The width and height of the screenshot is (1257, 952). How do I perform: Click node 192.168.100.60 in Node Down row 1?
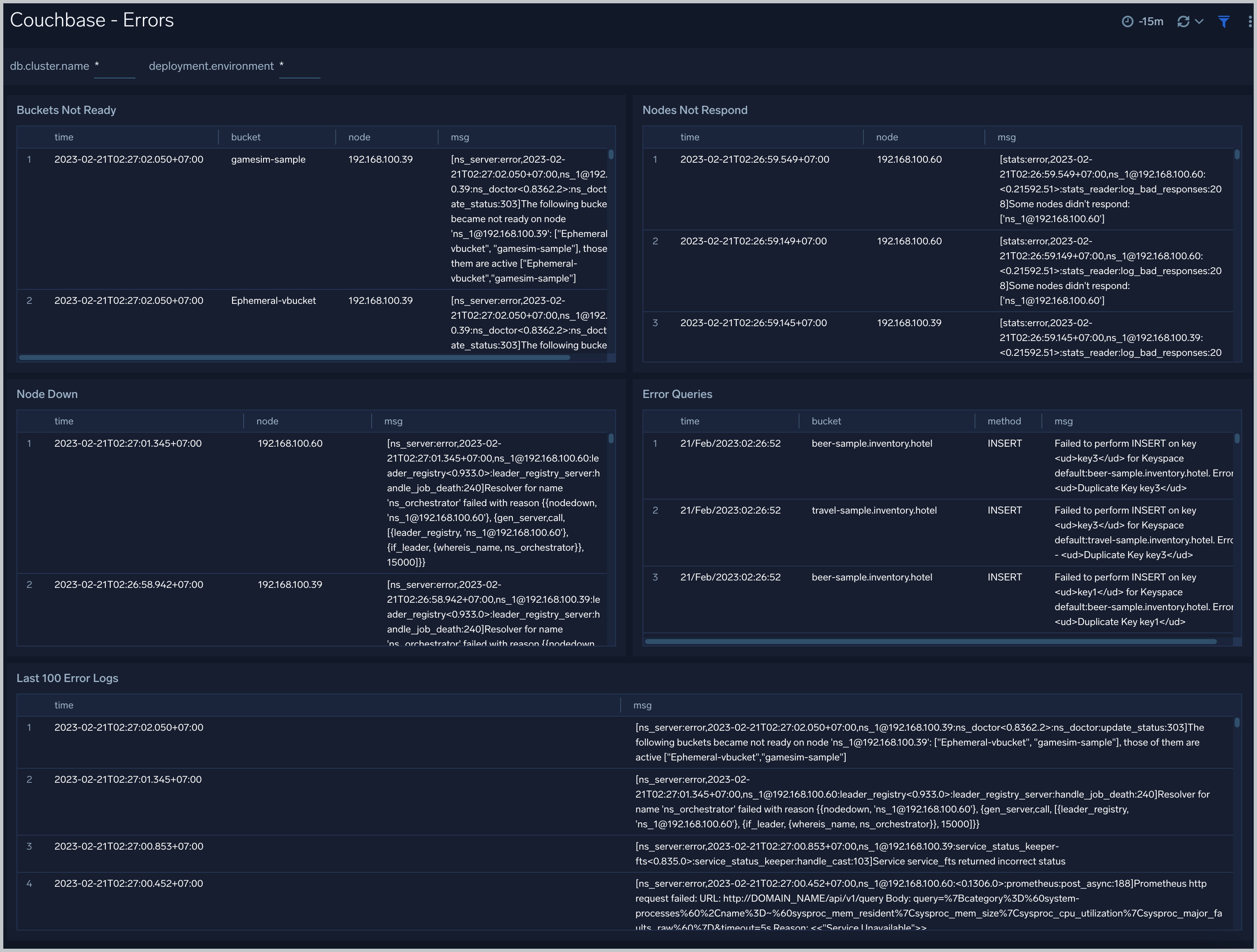[290, 444]
